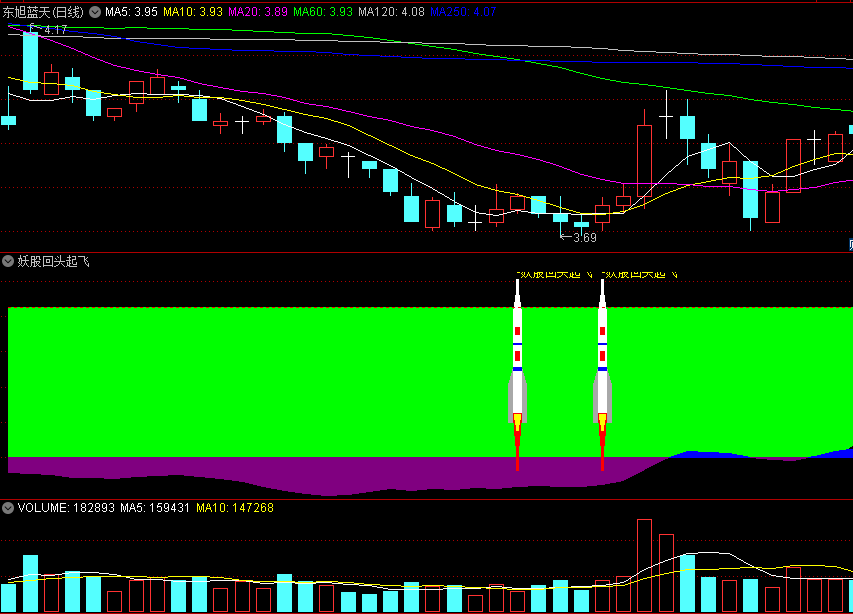Screen dimensions: 853x614
Task: Click the right rocket signal icon
Action: (602, 375)
